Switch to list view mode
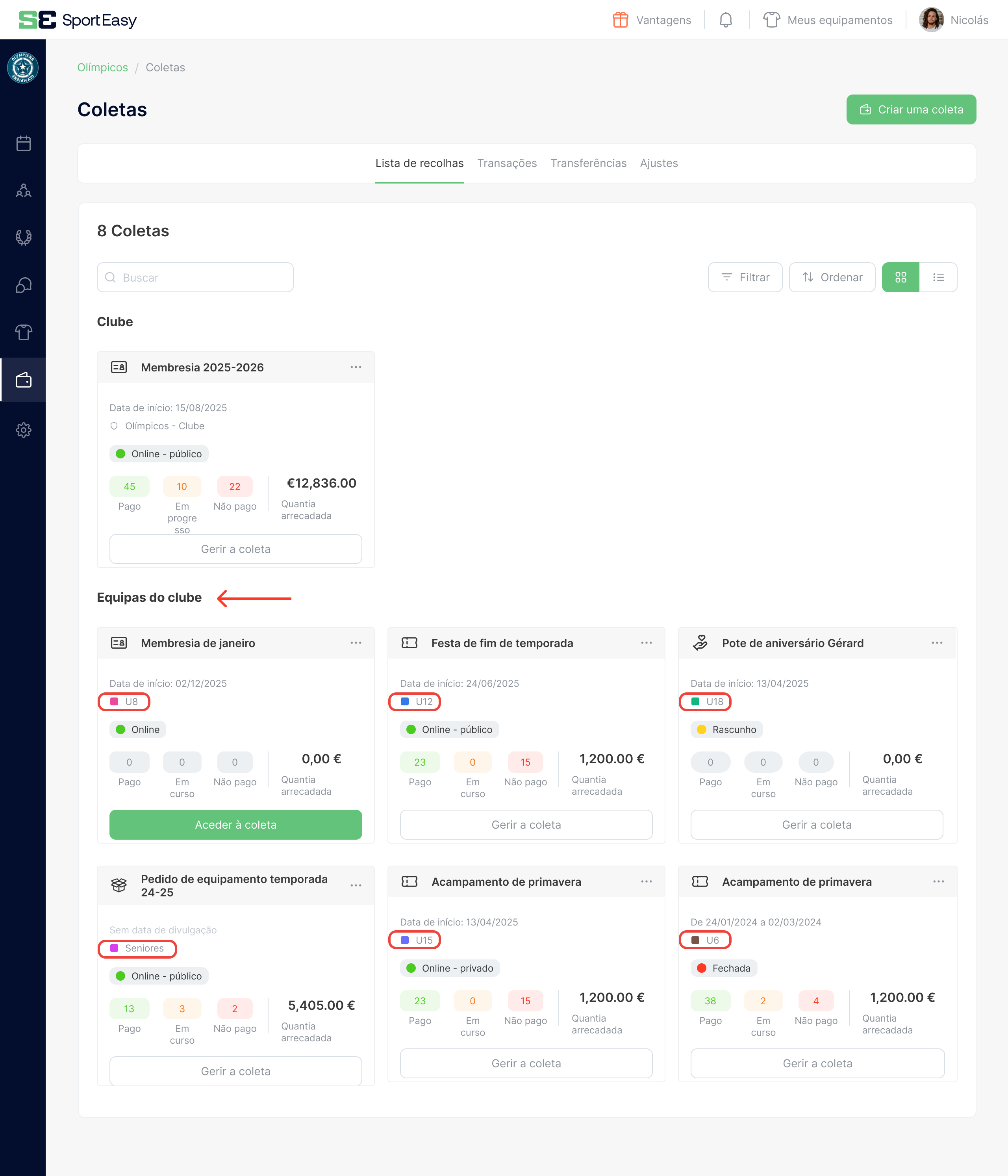Image resolution: width=1008 pixels, height=1176 pixels. pos(939,278)
